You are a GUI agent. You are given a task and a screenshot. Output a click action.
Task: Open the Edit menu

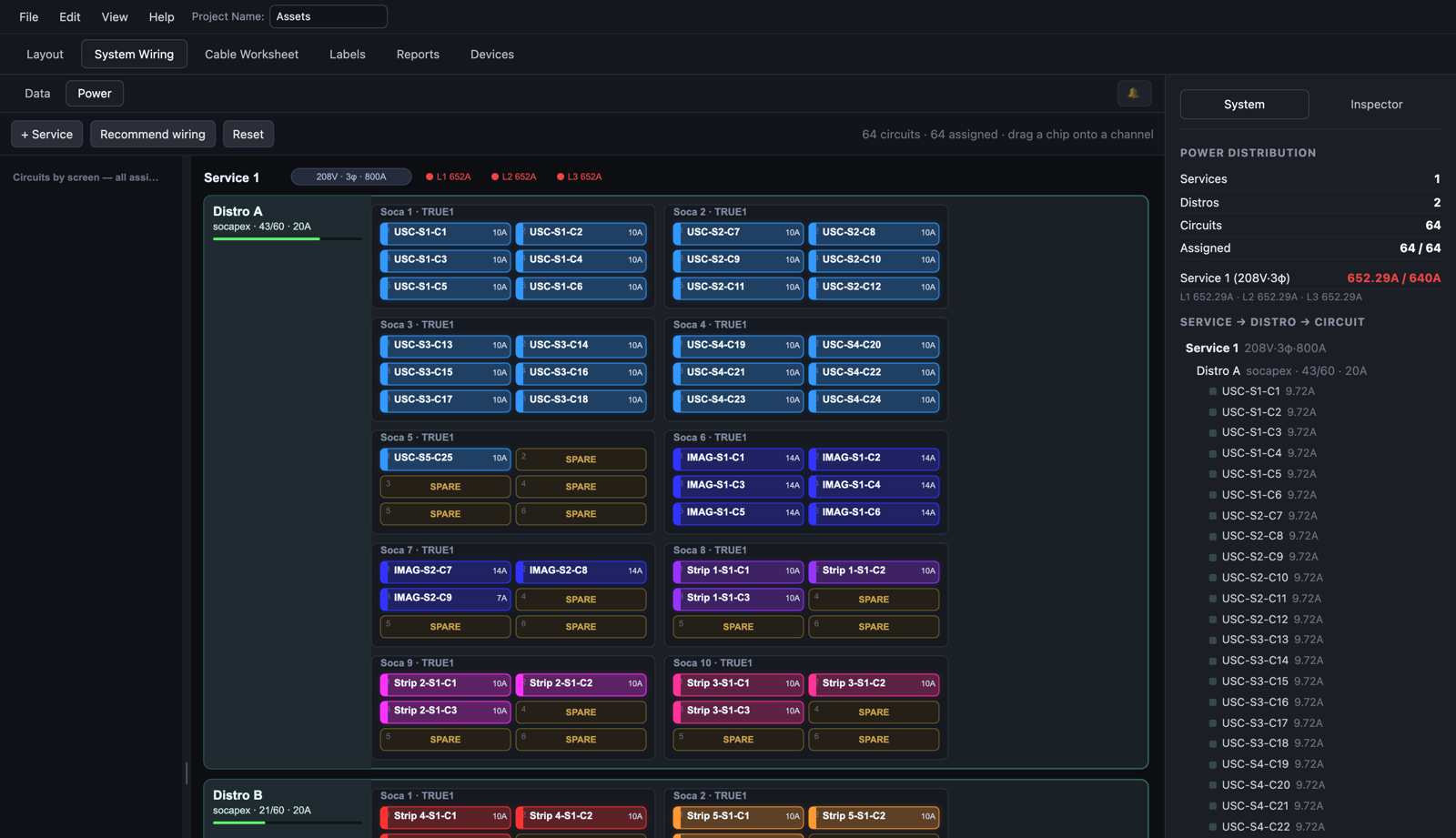coord(70,16)
